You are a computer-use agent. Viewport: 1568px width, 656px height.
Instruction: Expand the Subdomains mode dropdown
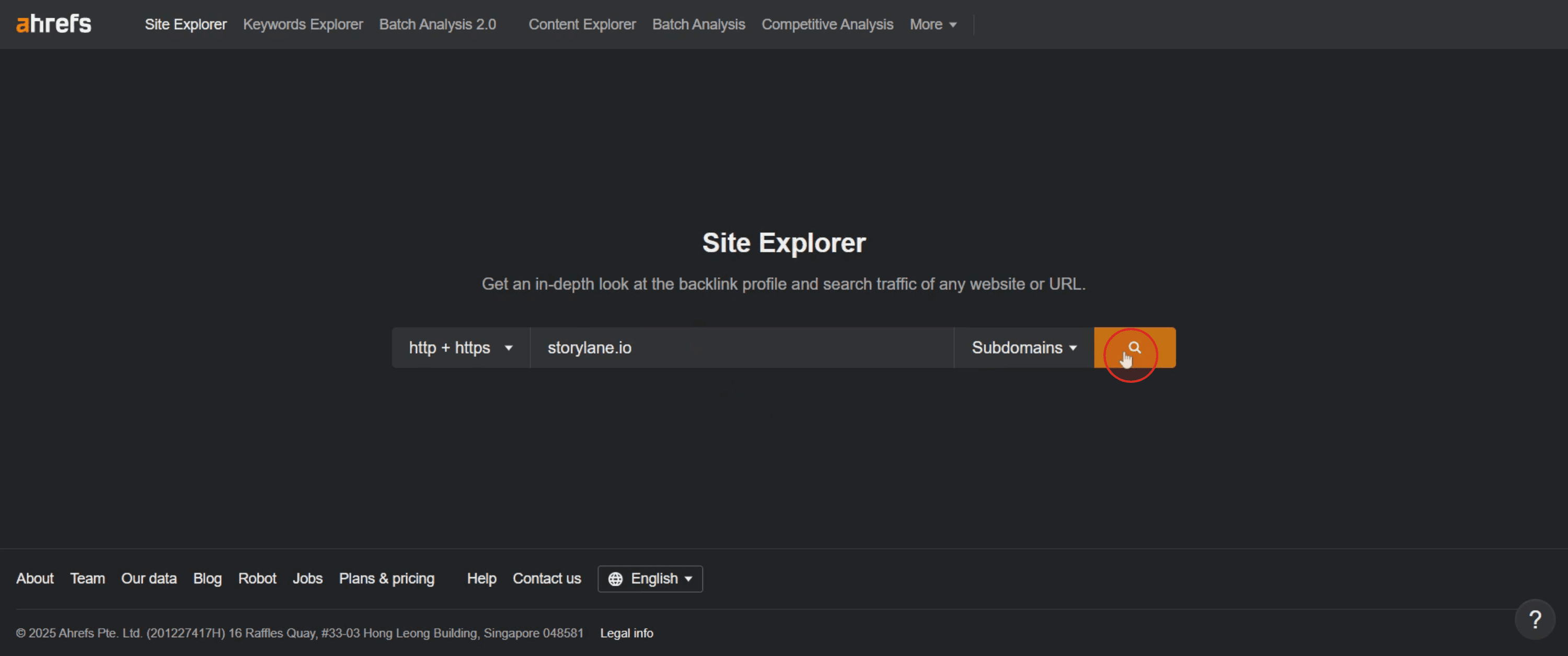pos(1024,347)
